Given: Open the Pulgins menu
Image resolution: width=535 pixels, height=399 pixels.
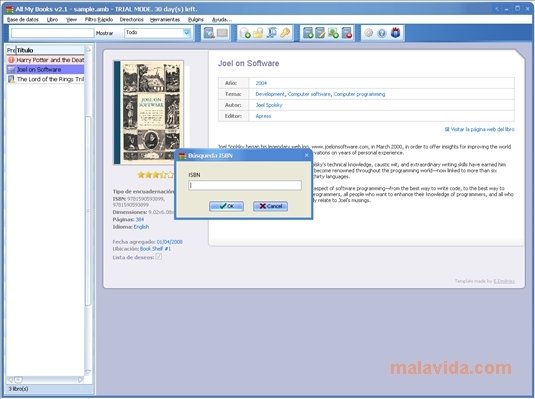Looking at the screenshot, I should [x=196, y=20].
